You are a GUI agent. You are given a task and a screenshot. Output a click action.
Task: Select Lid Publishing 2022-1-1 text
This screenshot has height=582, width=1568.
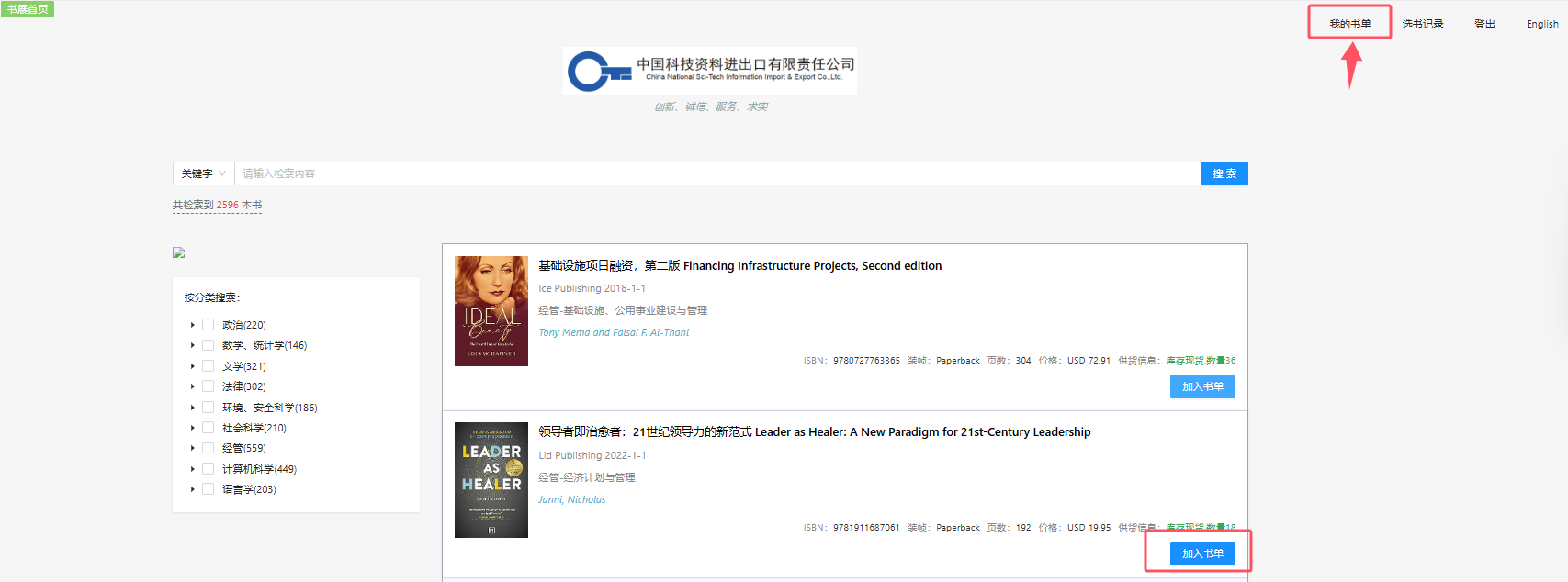click(x=592, y=455)
